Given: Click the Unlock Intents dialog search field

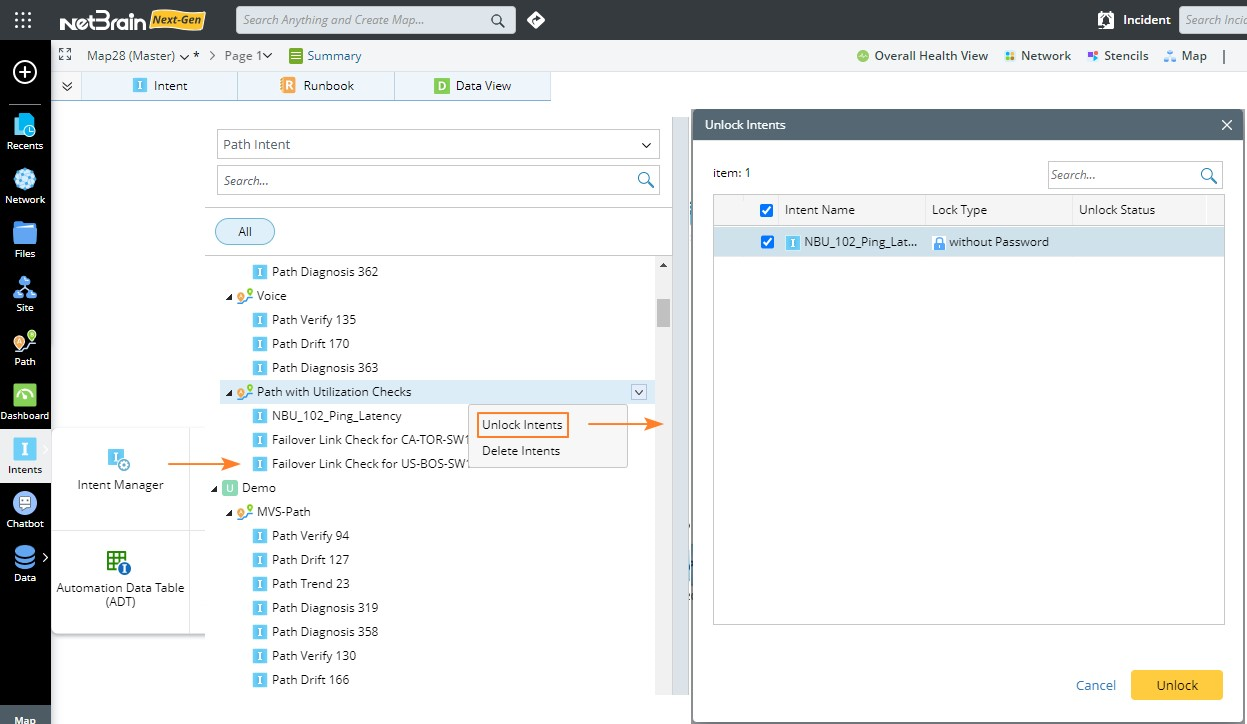Looking at the screenshot, I should coord(1122,175).
